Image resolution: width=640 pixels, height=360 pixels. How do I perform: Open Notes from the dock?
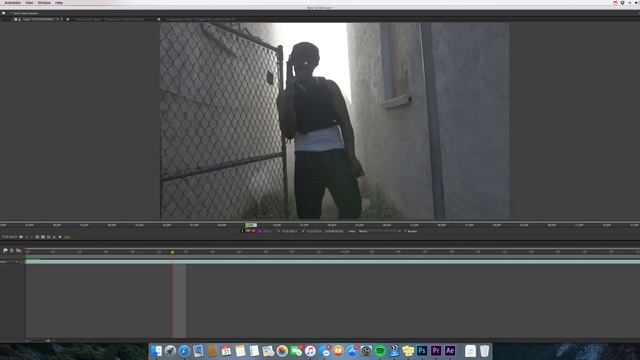[x=240, y=351]
